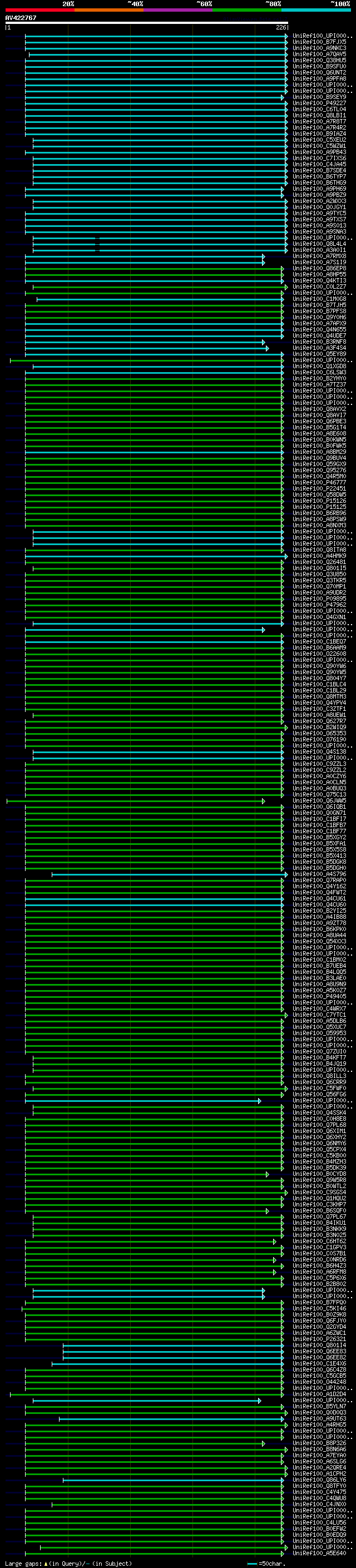Click the cyan ~100% legend segment
The image size is (356, 1568).
click(316, 10)
